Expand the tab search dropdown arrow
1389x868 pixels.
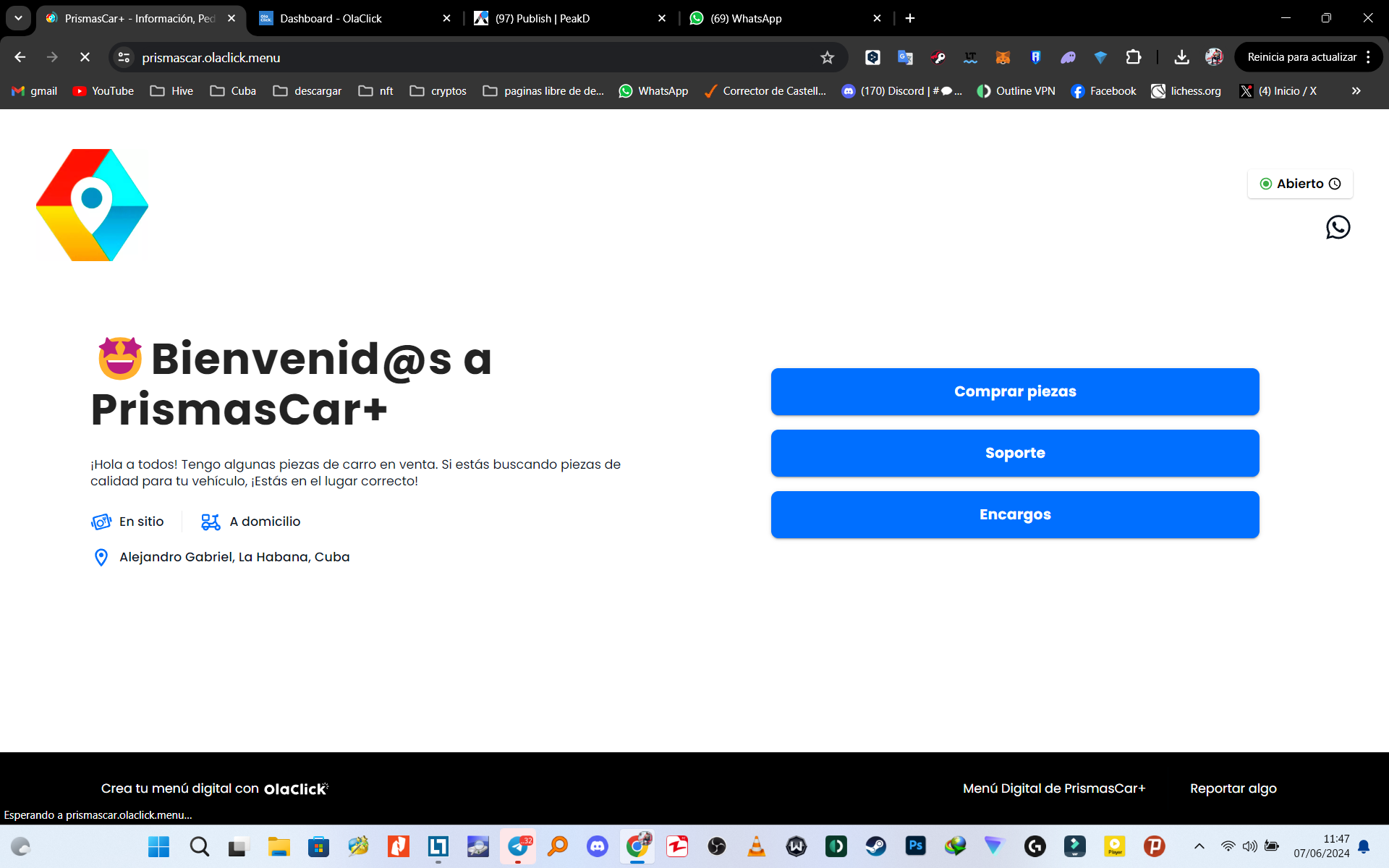pos(18,18)
